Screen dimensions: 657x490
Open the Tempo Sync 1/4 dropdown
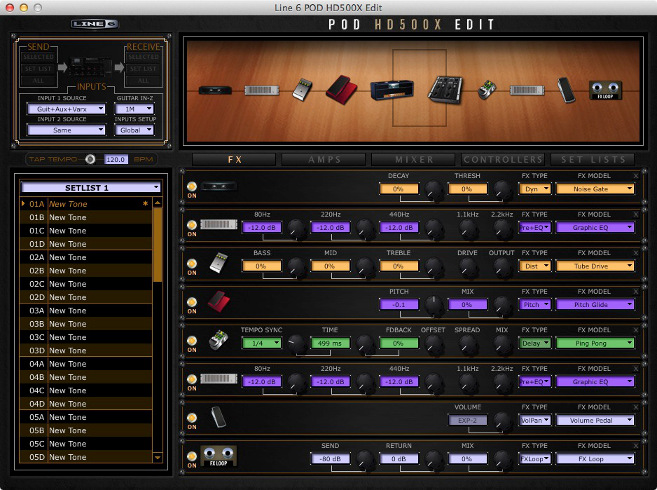[x=261, y=343]
